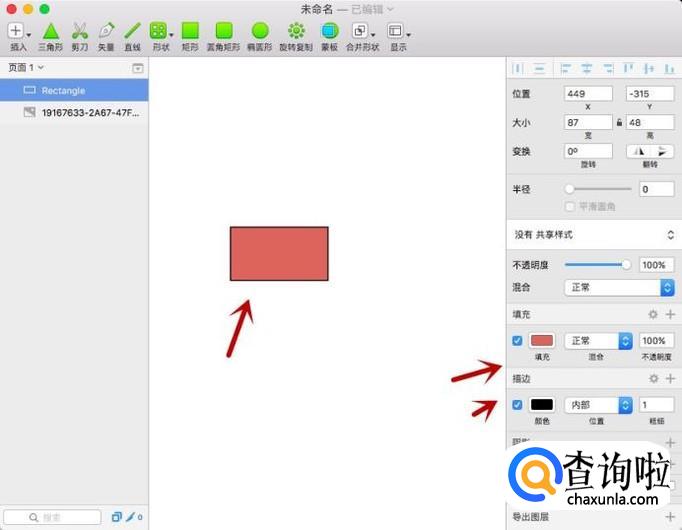Toggle the pages list collapse icon
This screenshot has height=530, width=682.
[137, 68]
